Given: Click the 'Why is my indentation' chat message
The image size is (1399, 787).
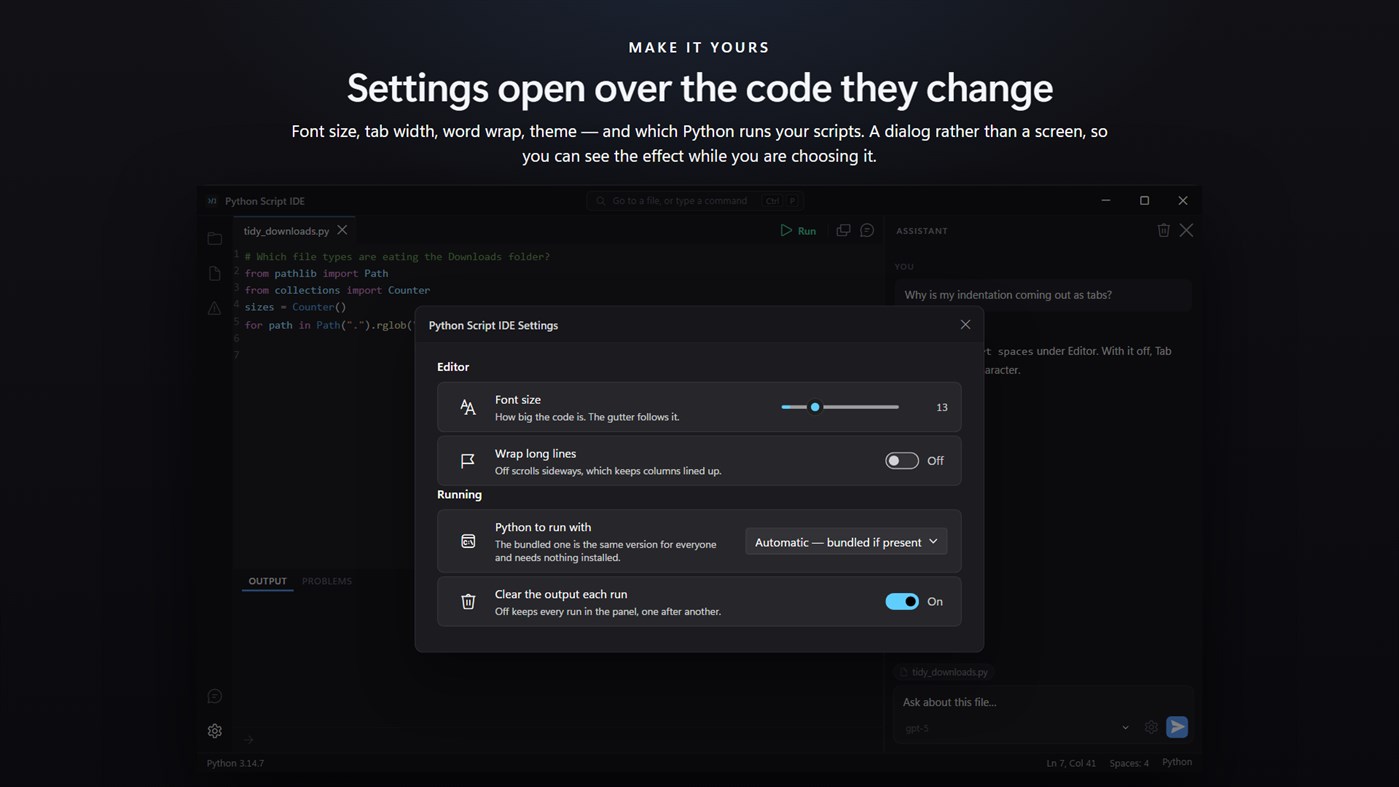Looking at the screenshot, I should click(x=1042, y=295).
